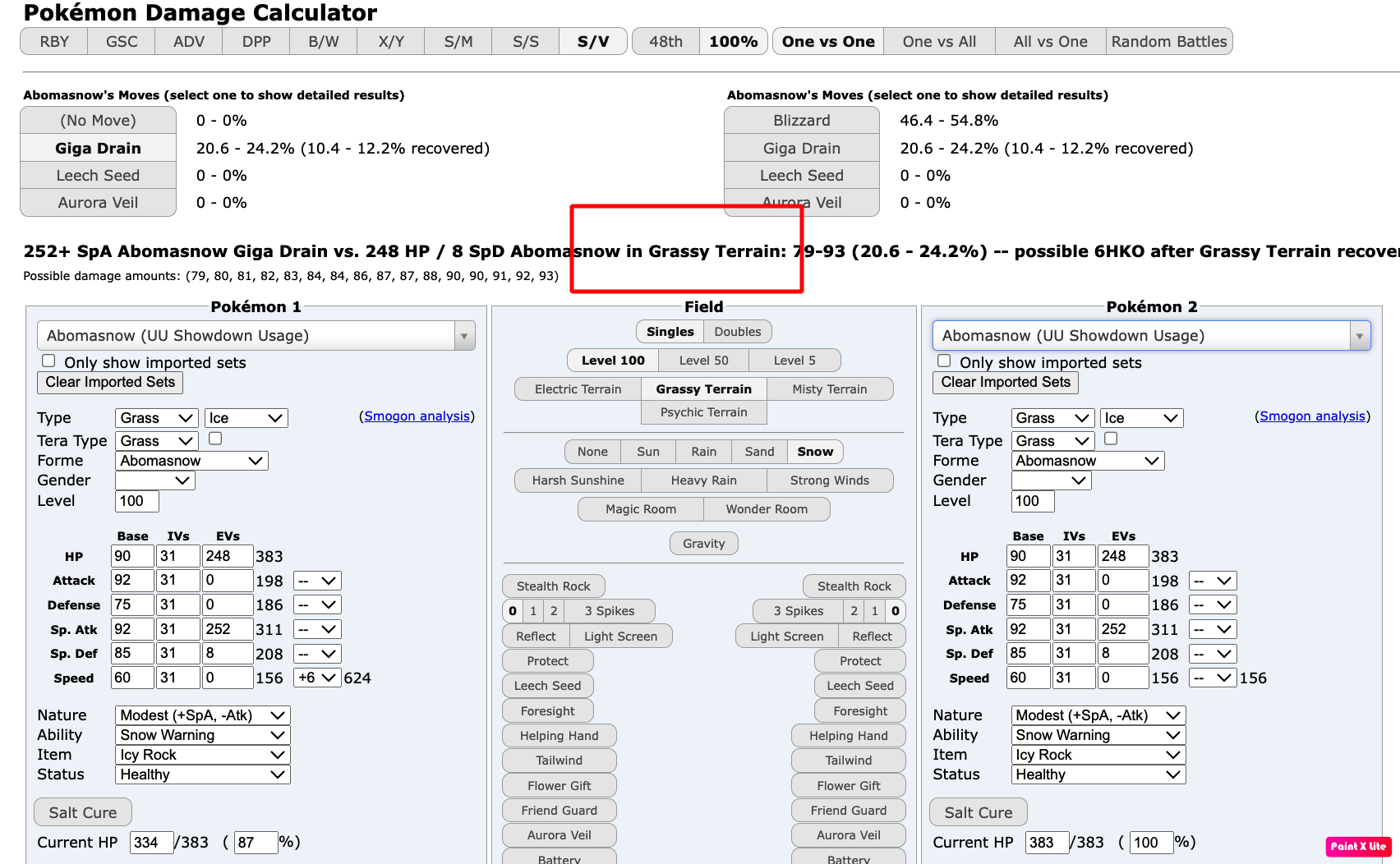The height and width of the screenshot is (864, 1400).
Task: Select Strong Winds weather
Action: click(x=829, y=480)
